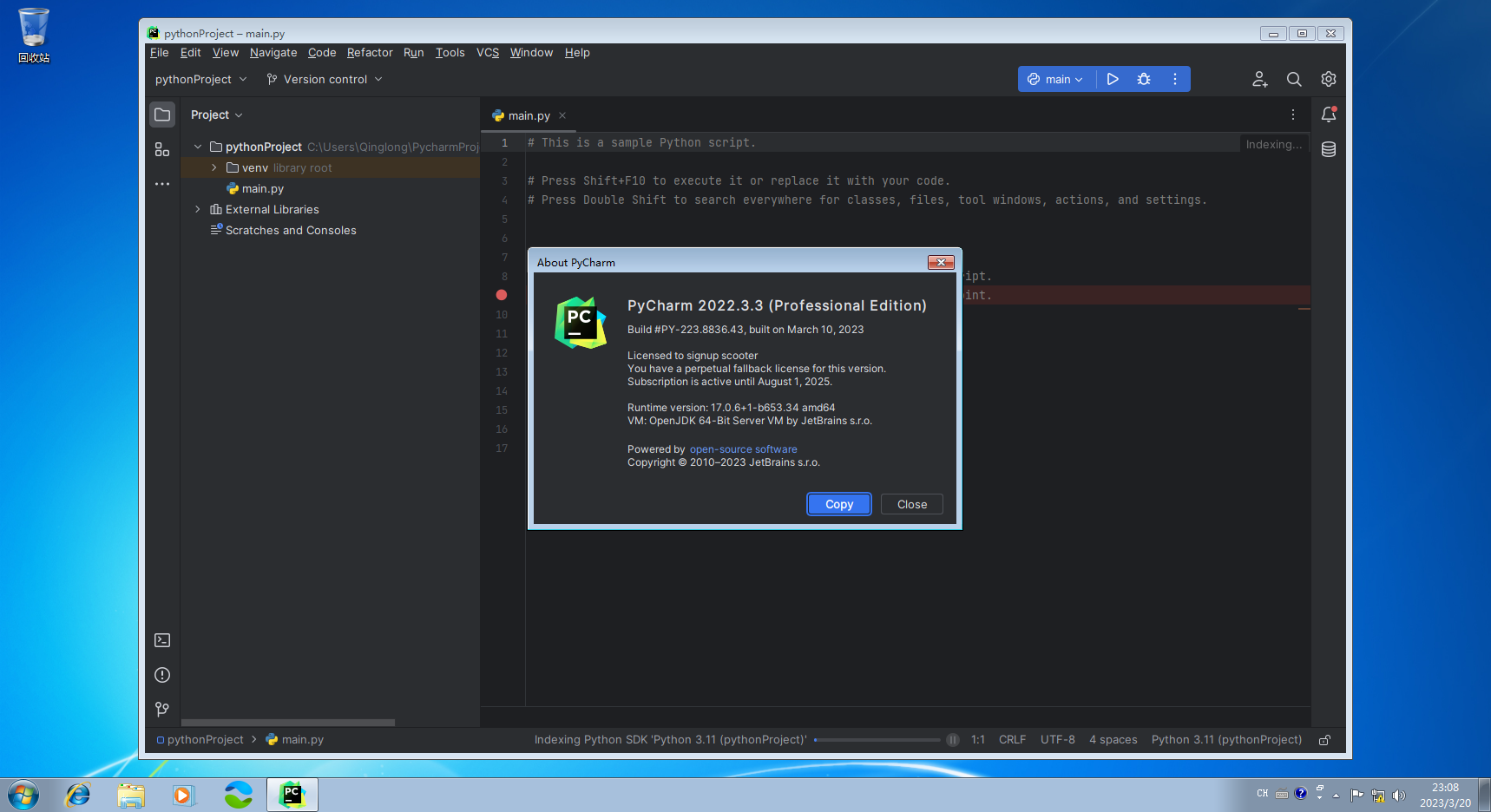Select the Git branches icon in bottom sidebar
1491x812 pixels.
(161, 709)
